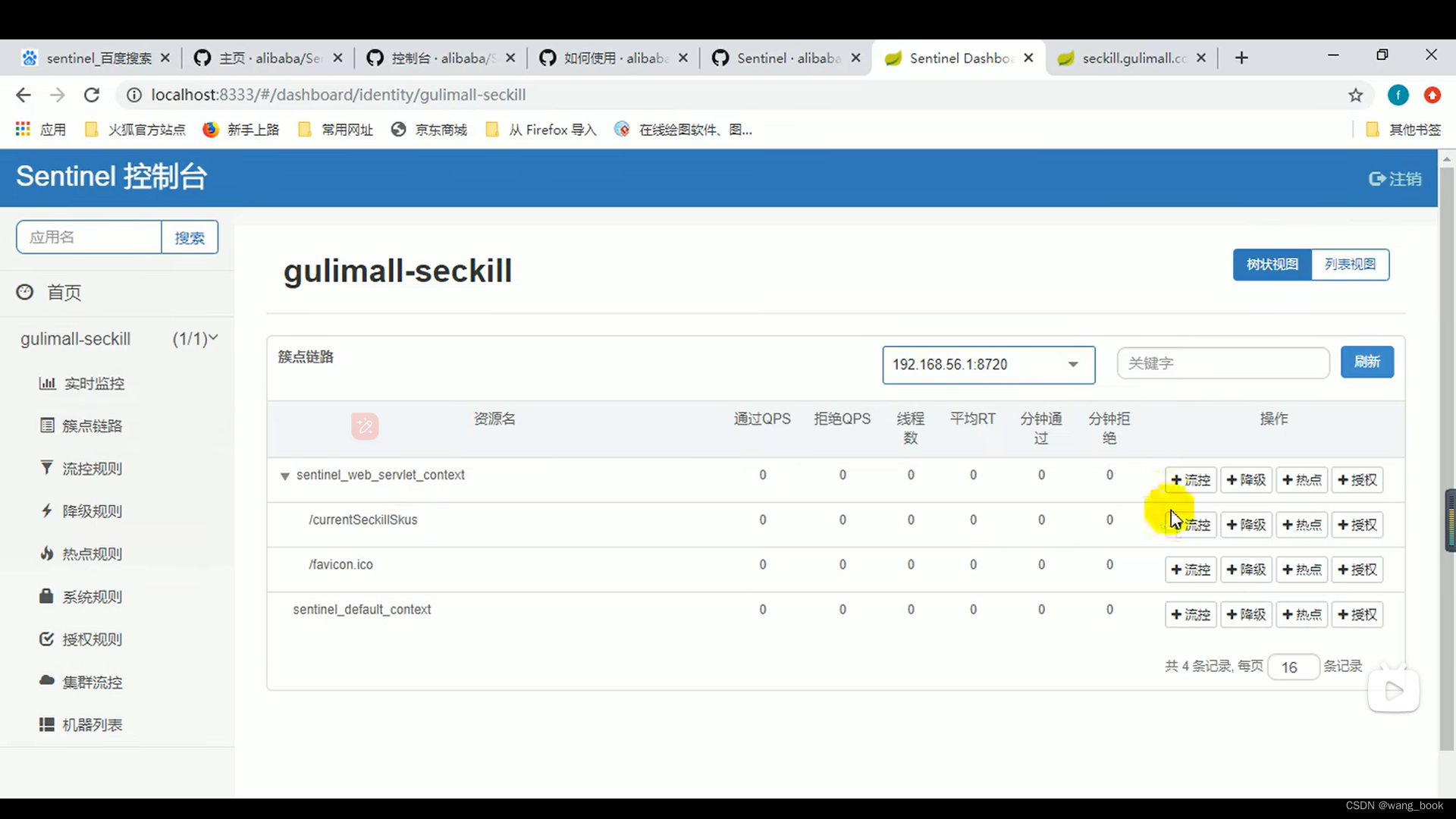
Task: Add 热点 rule for sentinel_web_servlet_context
Action: [1302, 480]
